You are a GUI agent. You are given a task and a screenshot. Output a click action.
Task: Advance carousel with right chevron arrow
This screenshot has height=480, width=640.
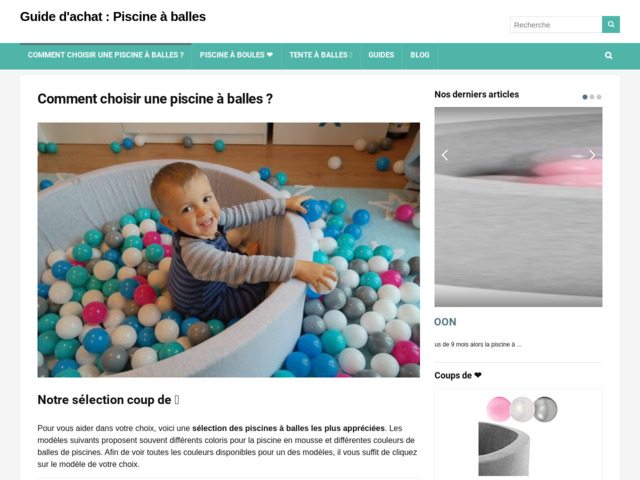pos(592,155)
